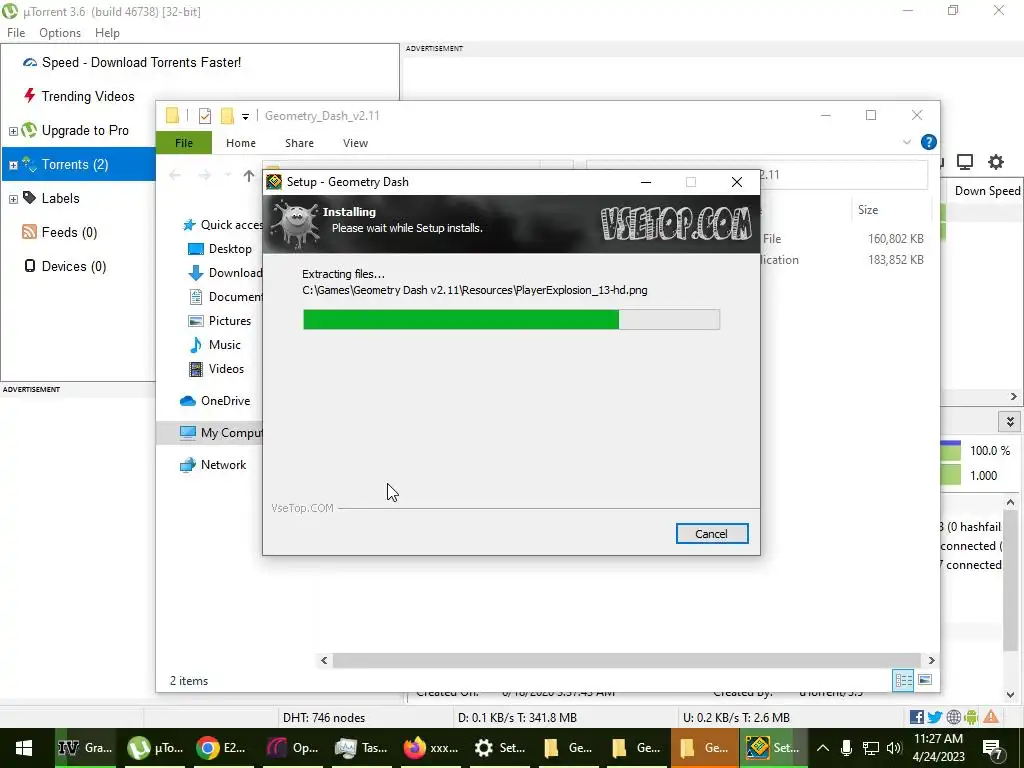Switch Explorer to details view icon

click(903, 680)
